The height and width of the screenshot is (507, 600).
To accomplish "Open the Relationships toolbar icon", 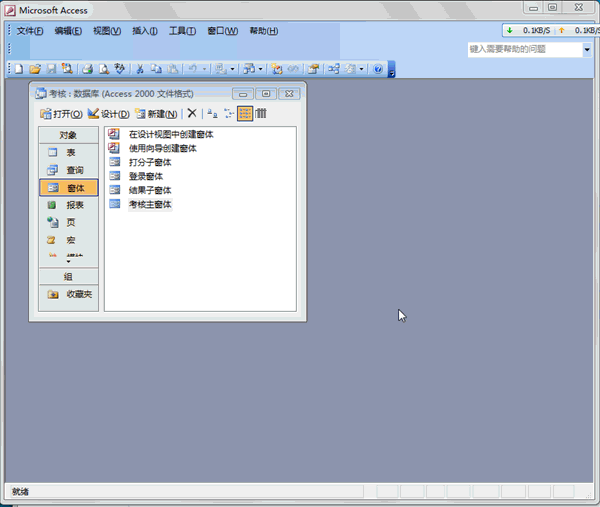I will click(333, 69).
